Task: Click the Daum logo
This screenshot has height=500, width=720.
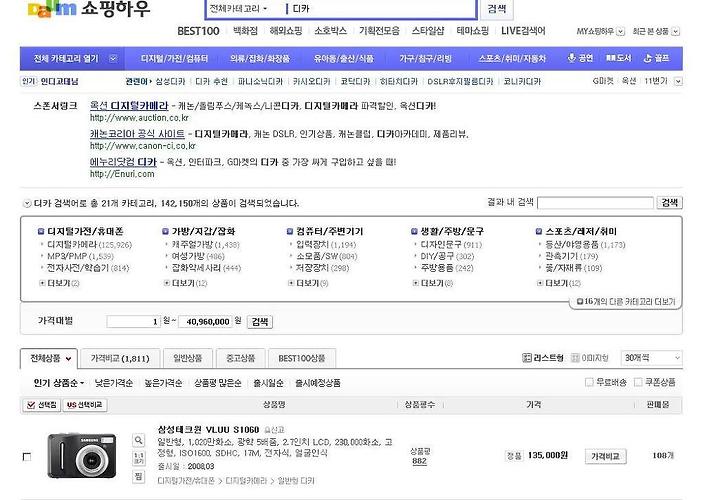Action: 52,9
